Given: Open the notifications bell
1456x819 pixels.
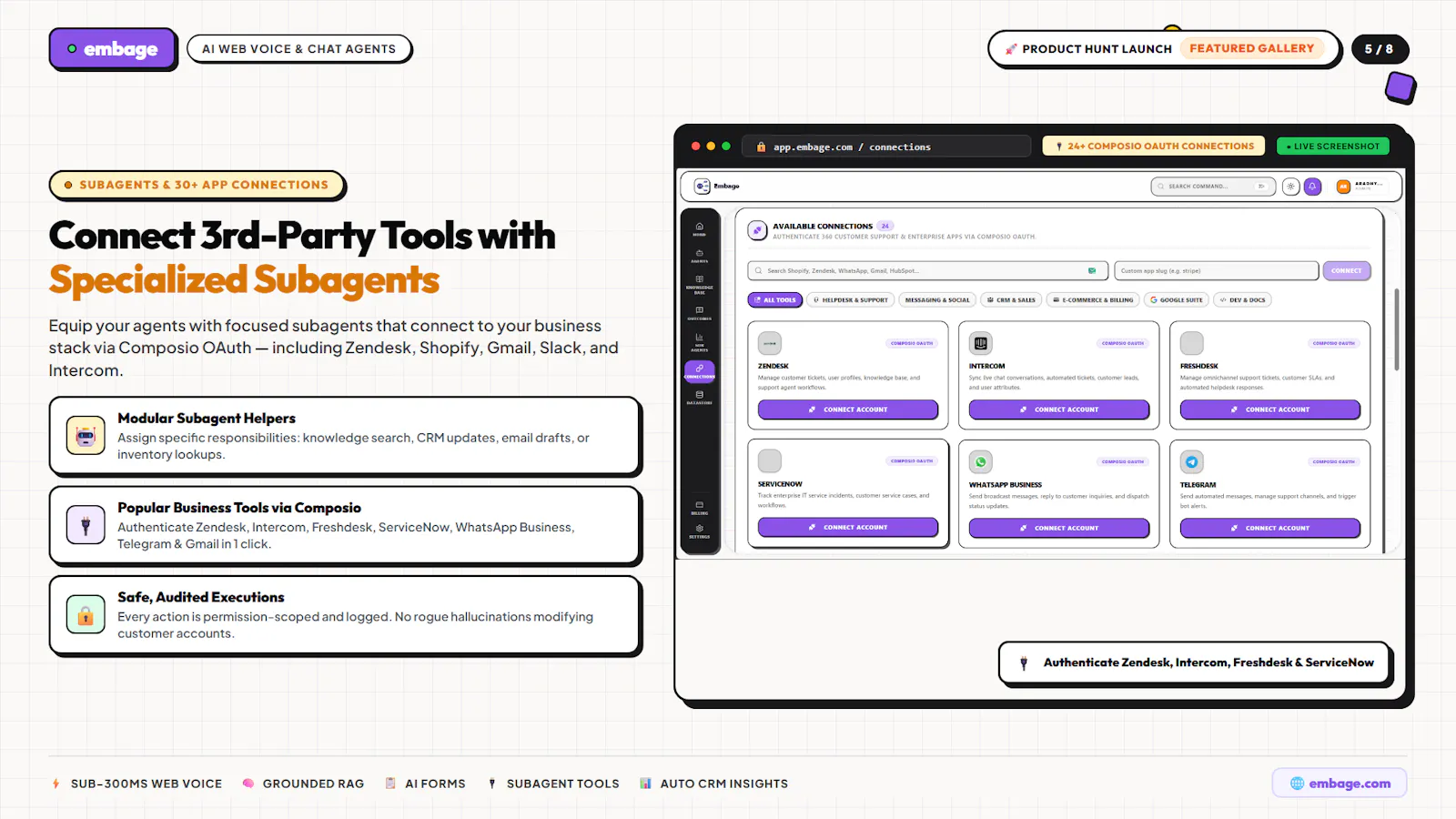Looking at the screenshot, I should point(1312,187).
